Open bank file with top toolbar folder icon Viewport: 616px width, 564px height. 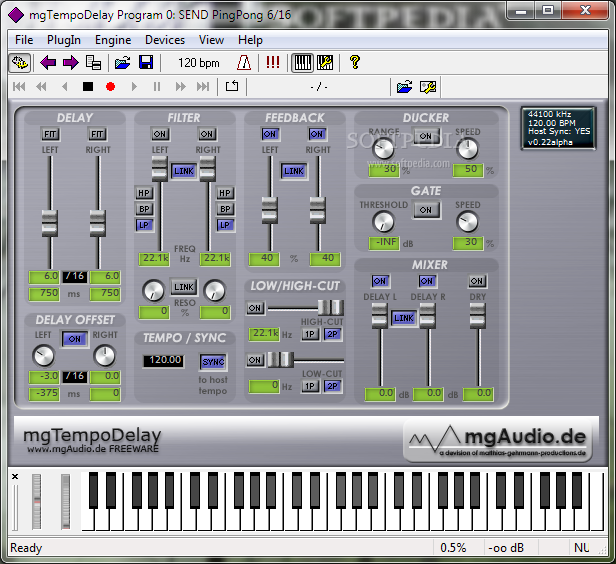123,63
